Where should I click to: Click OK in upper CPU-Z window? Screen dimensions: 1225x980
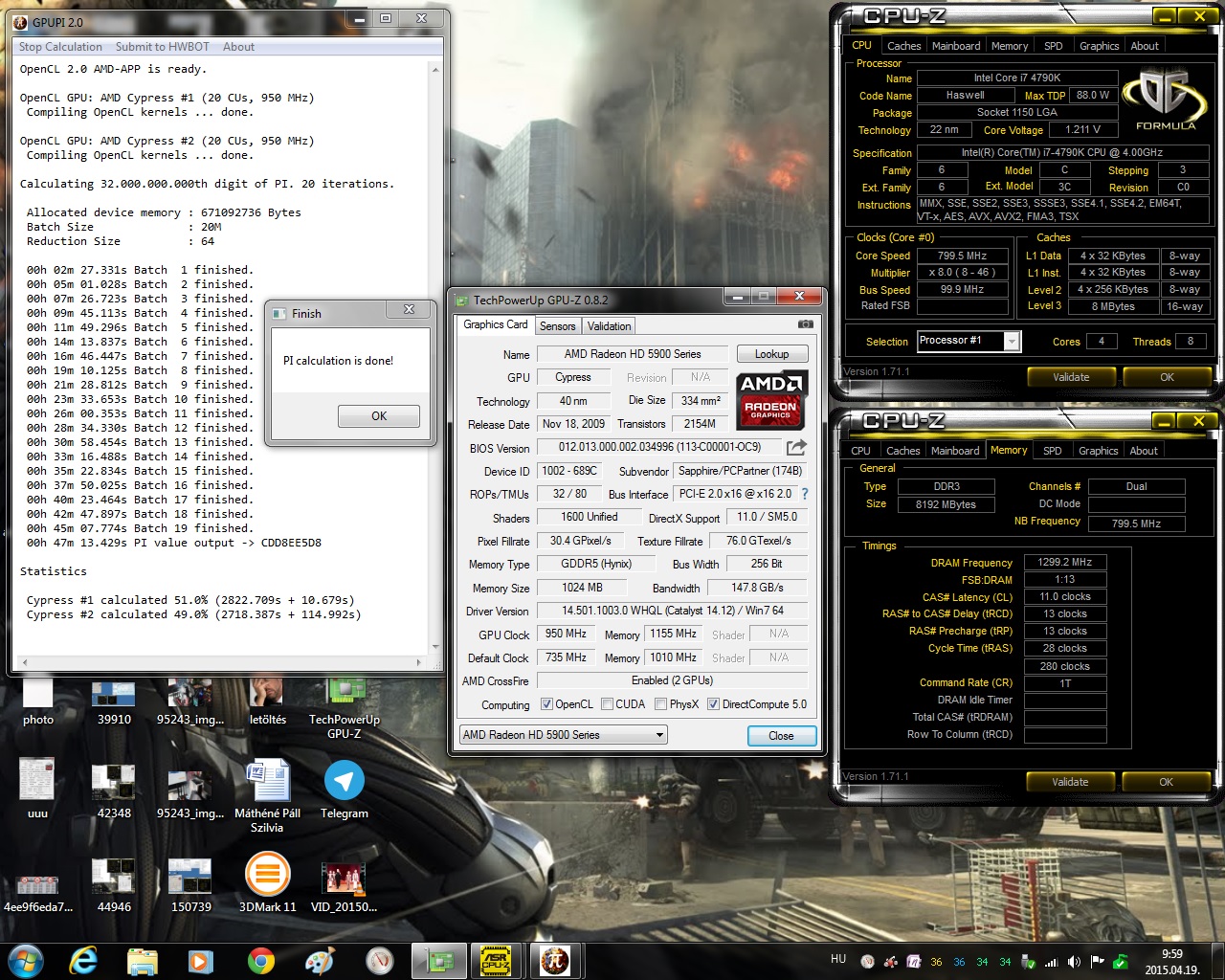click(1168, 377)
